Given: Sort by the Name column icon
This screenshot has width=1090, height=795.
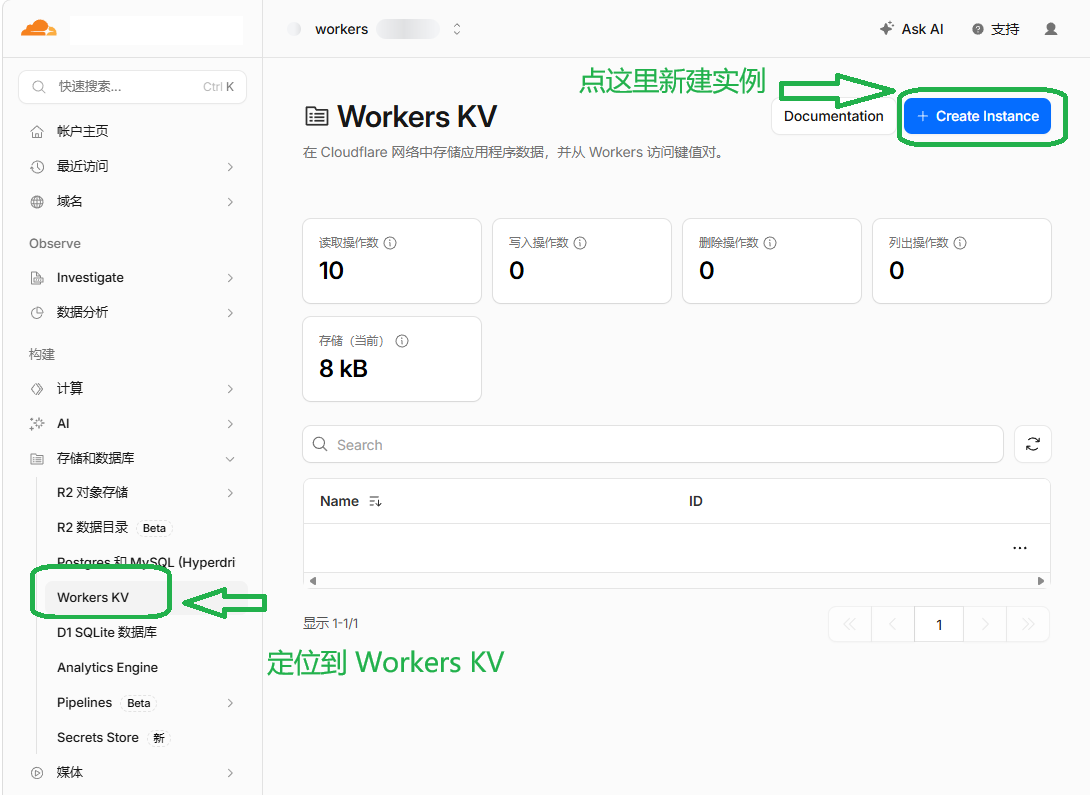Looking at the screenshot, I should (x=375, y=502).
